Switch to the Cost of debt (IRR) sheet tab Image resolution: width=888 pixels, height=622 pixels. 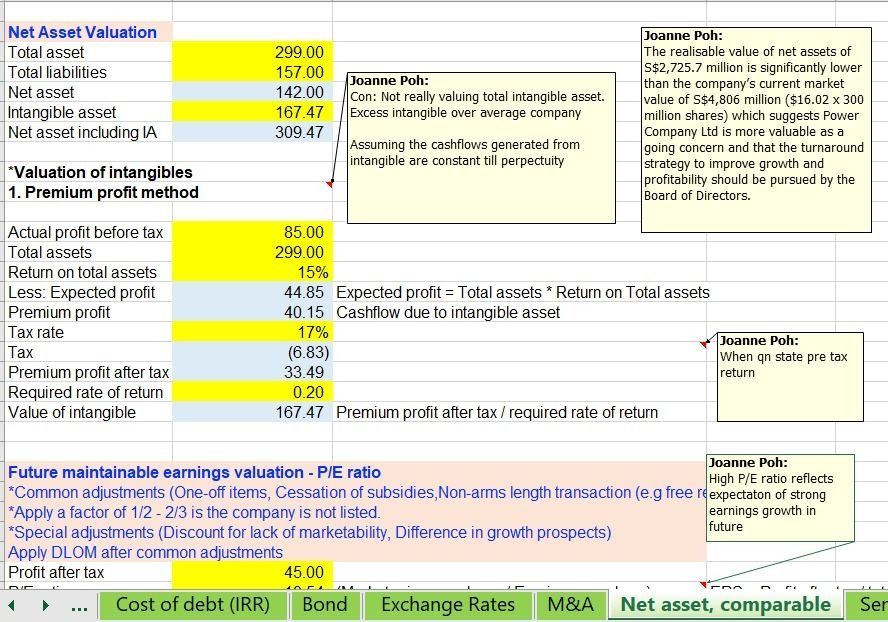(x=193, y=604)
